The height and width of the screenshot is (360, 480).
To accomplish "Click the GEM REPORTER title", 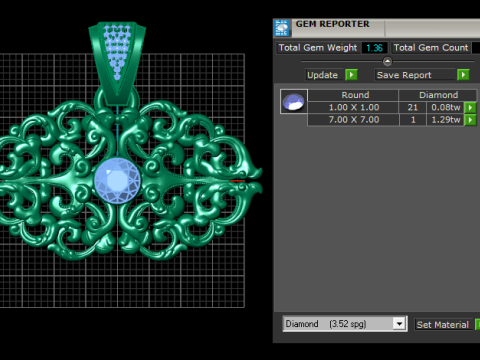I will tap(332, 24).
